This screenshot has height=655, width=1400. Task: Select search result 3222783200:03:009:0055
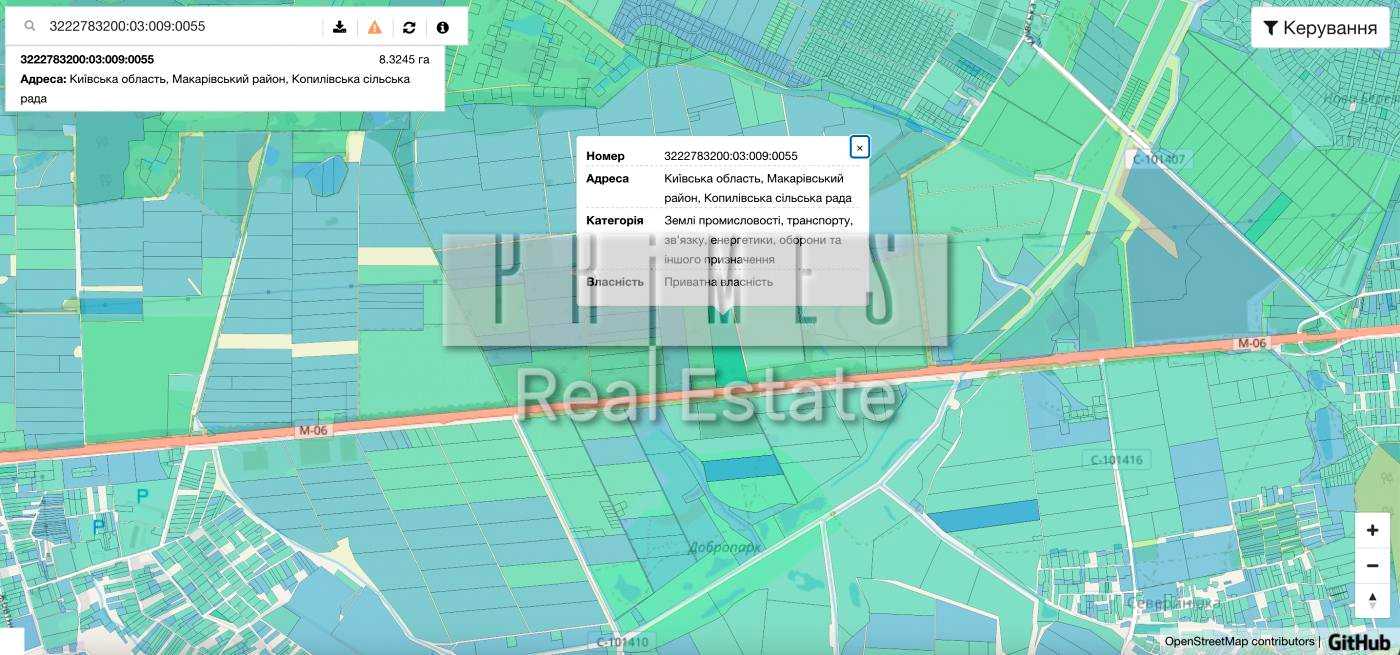[x=225, y=79]
